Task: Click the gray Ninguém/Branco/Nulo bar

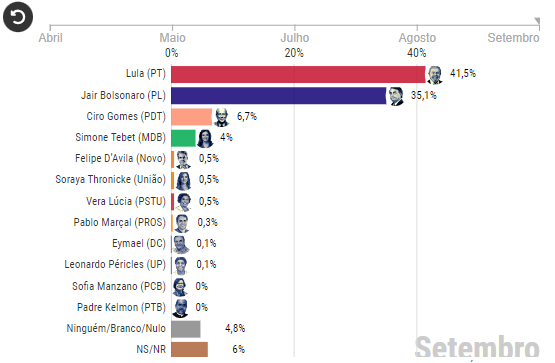Action: 186,329
